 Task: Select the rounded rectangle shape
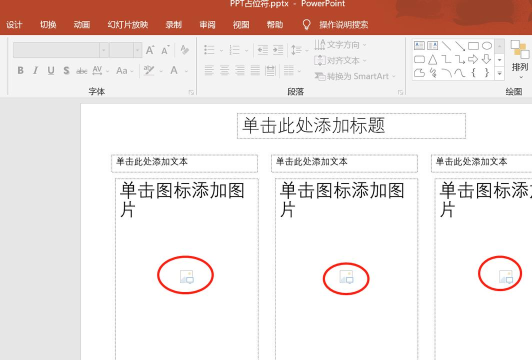pos(419,59)
